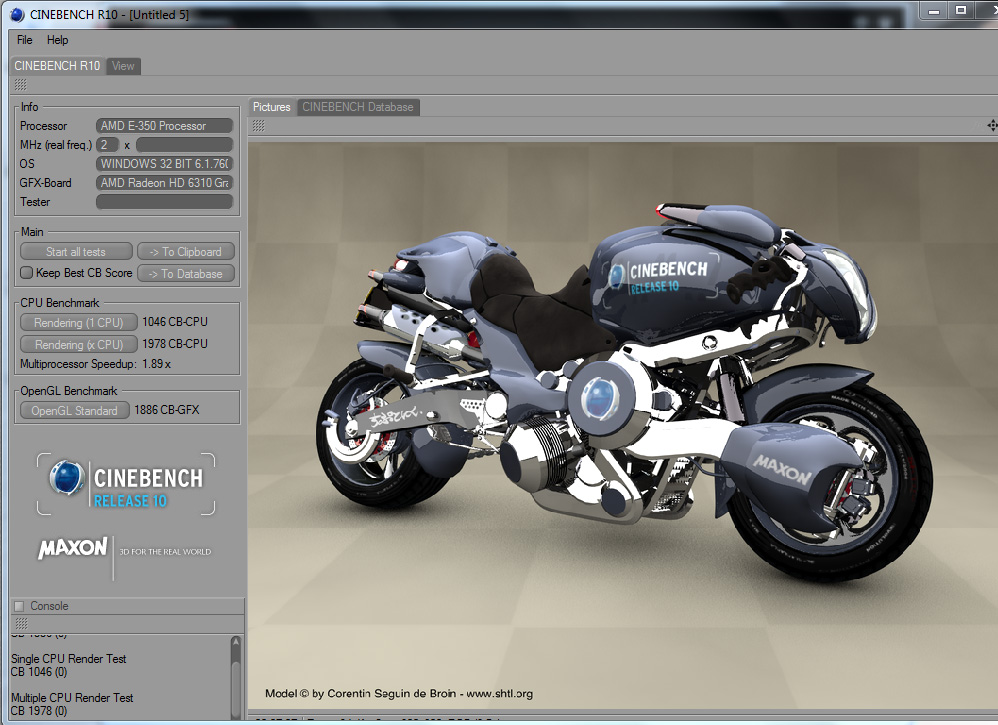Image resolution: width=998 pixels, height=725 pixels.
Task: Click the console panel grip handle icon
Action: click(x=21, y=623)
